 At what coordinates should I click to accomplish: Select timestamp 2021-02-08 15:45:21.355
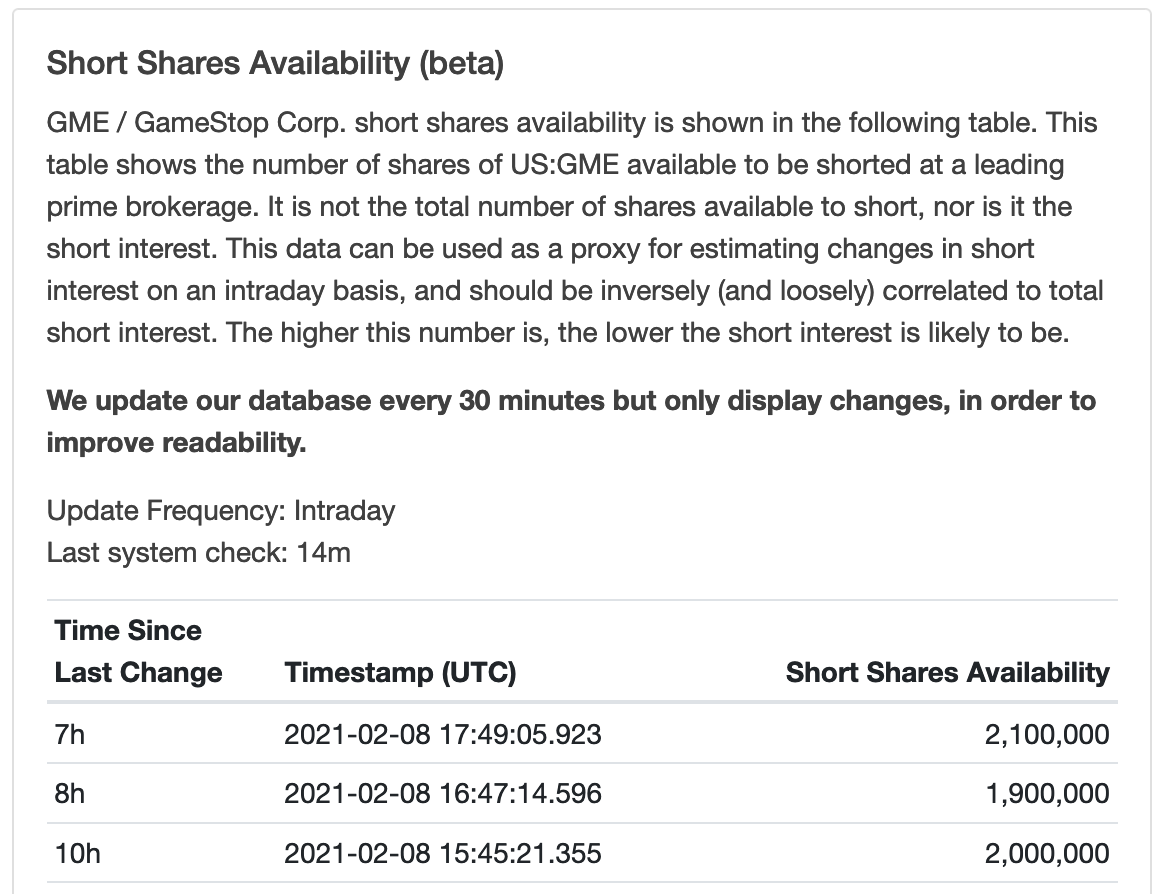[443, 854]
